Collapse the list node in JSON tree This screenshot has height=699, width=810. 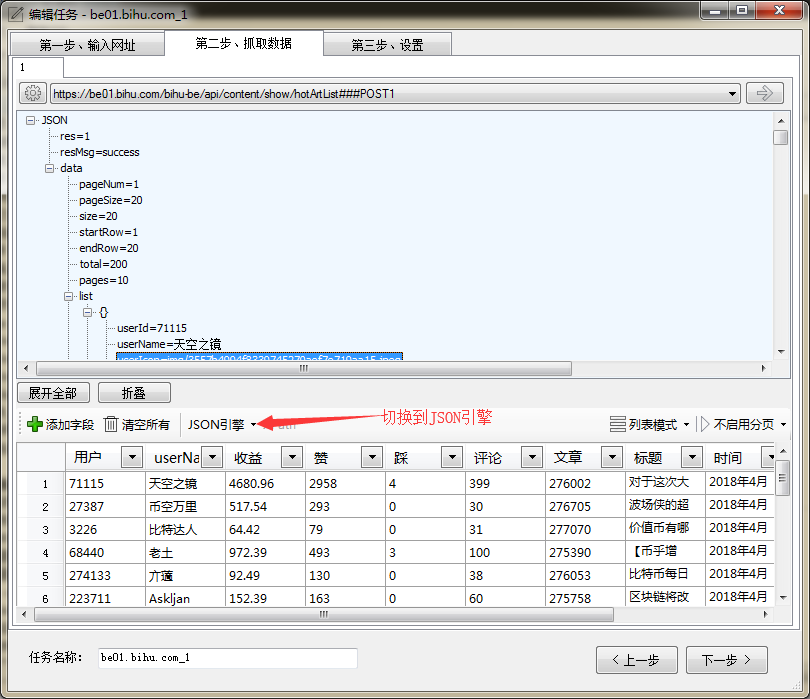tap(69, 296)
